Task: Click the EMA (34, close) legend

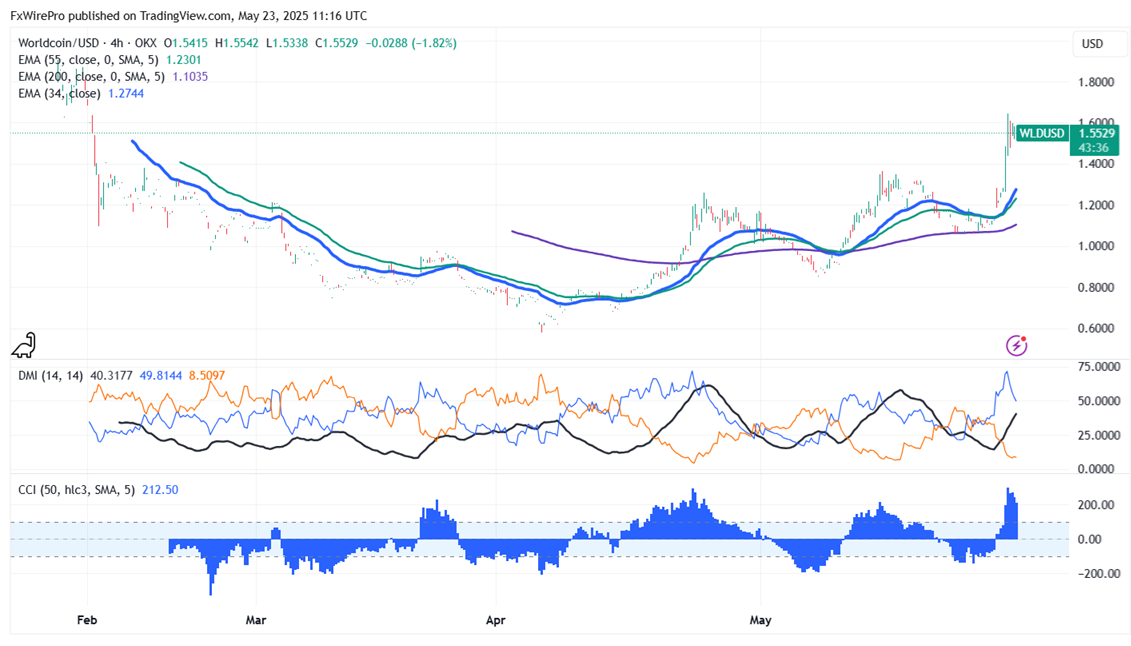Action: tap(60, 93)
